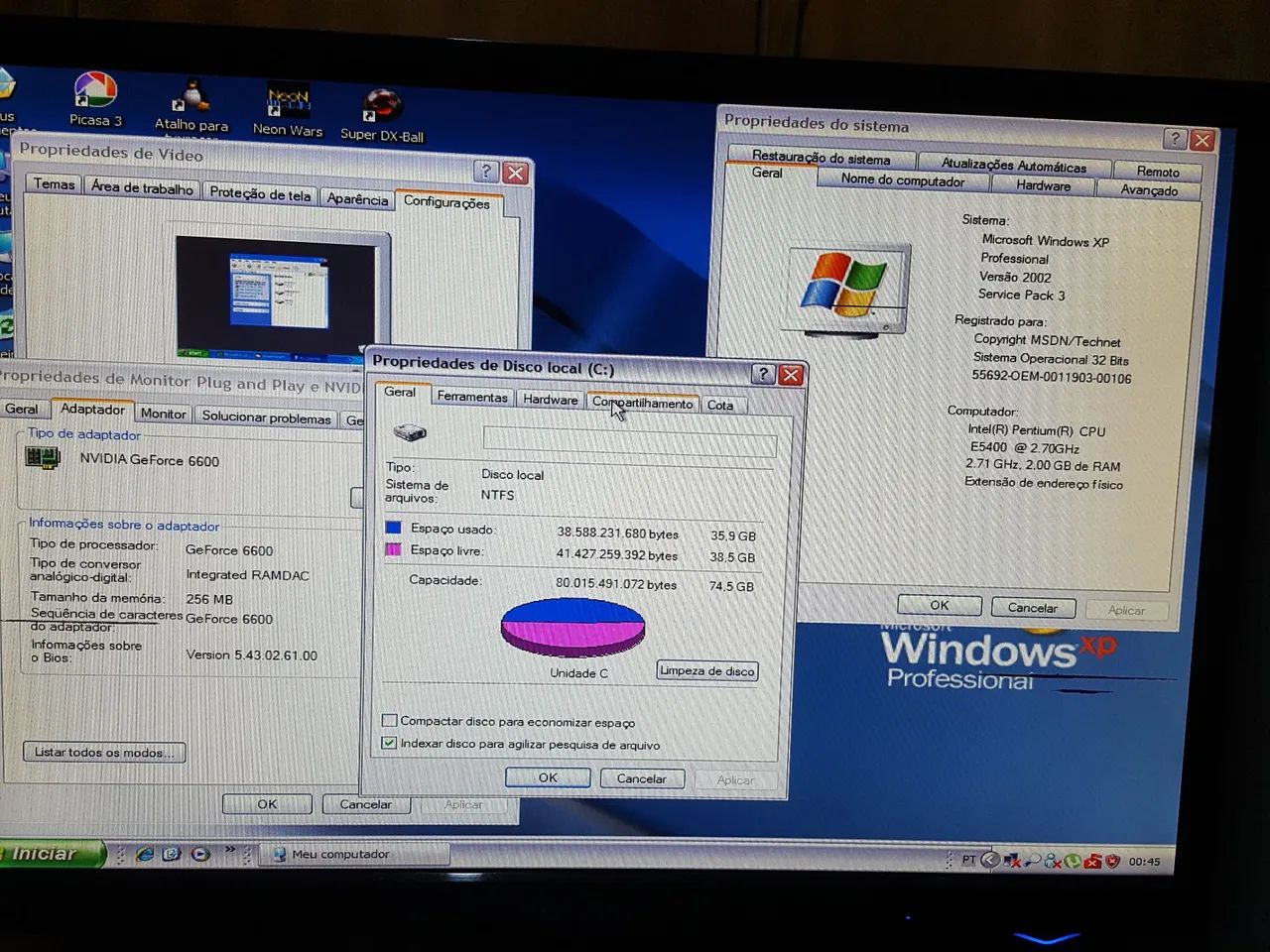Click the Meu computador taskbar button
1270x952 pixels.
(x=355, y=854)
